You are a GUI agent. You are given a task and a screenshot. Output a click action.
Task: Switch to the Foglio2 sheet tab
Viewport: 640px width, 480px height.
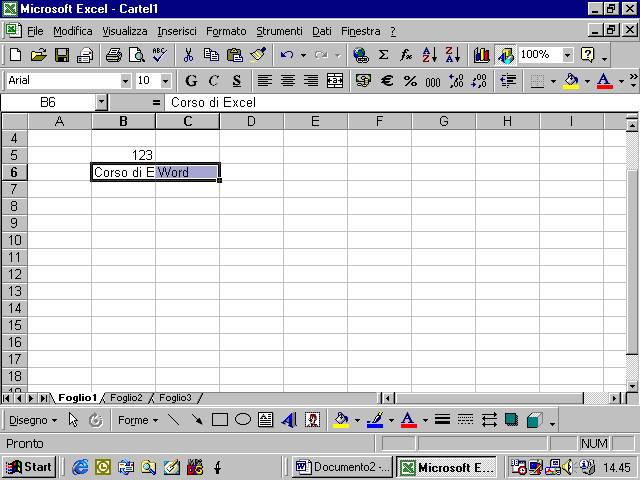126,398
